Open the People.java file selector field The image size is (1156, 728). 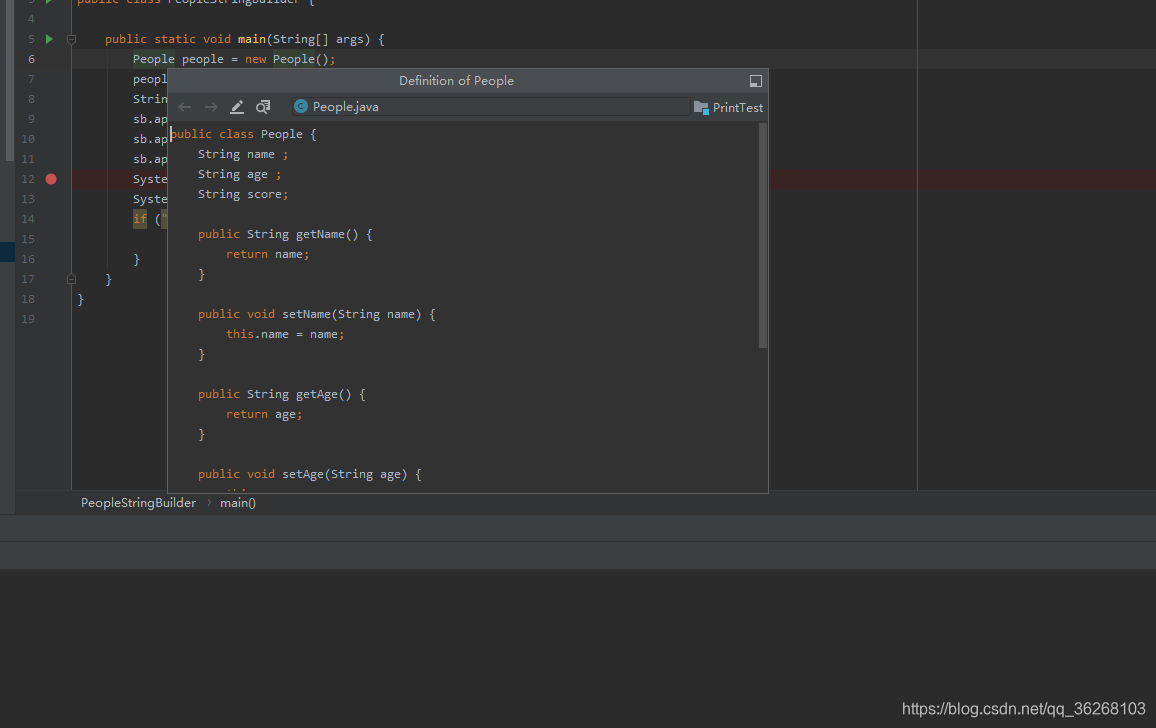point(490,106)
